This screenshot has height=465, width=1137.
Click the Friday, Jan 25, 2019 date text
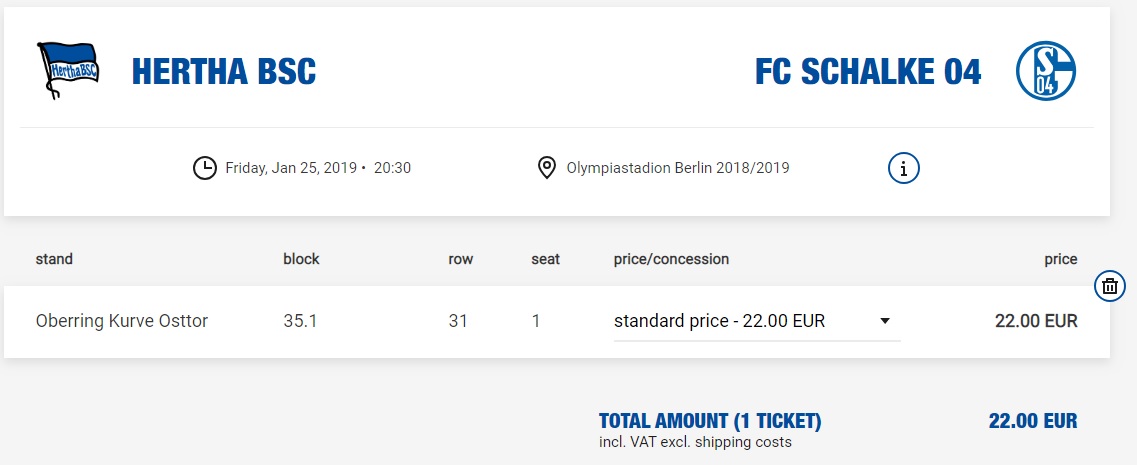[292, 168]
